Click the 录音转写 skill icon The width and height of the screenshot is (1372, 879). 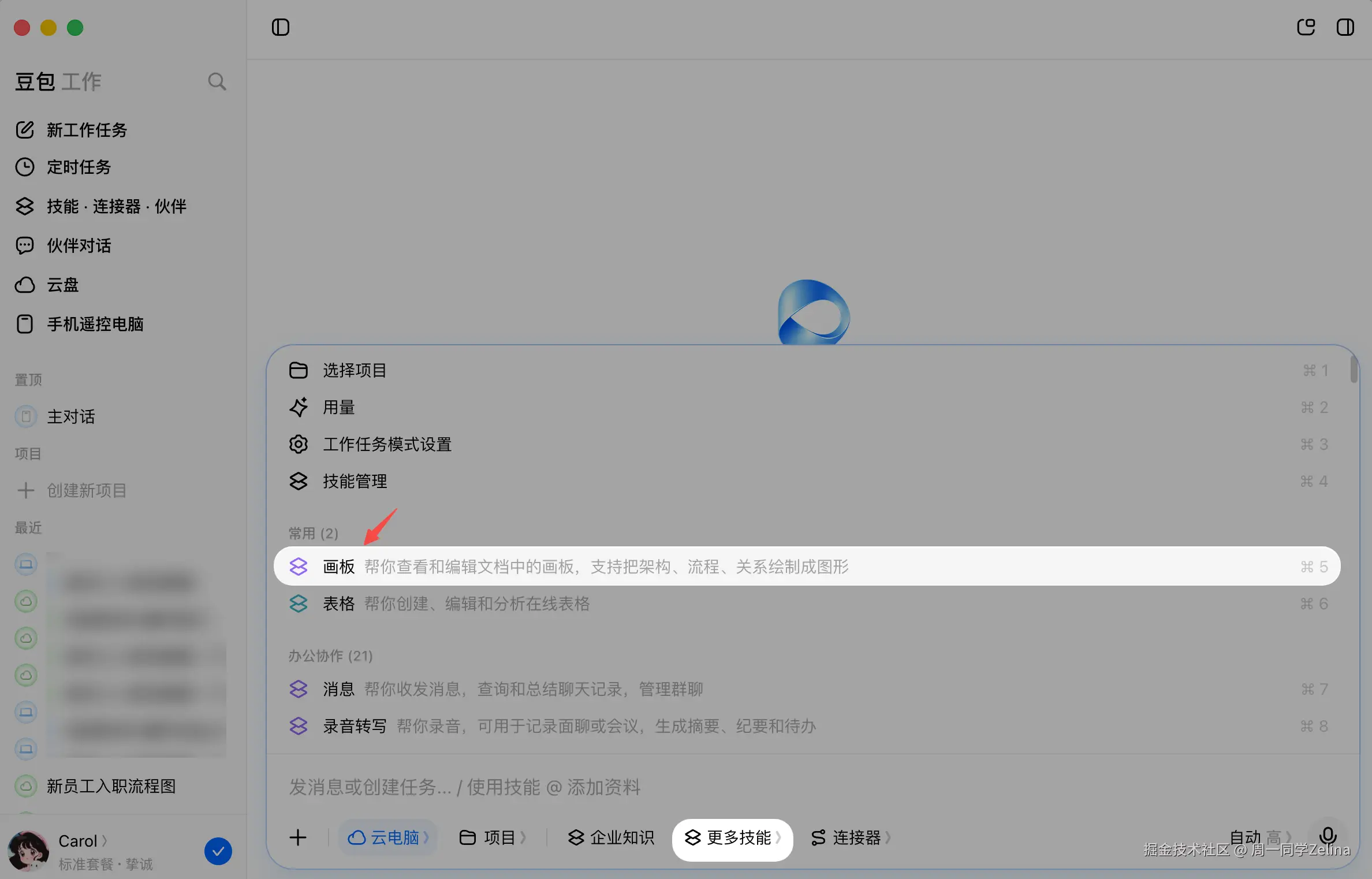coord(299,726)
